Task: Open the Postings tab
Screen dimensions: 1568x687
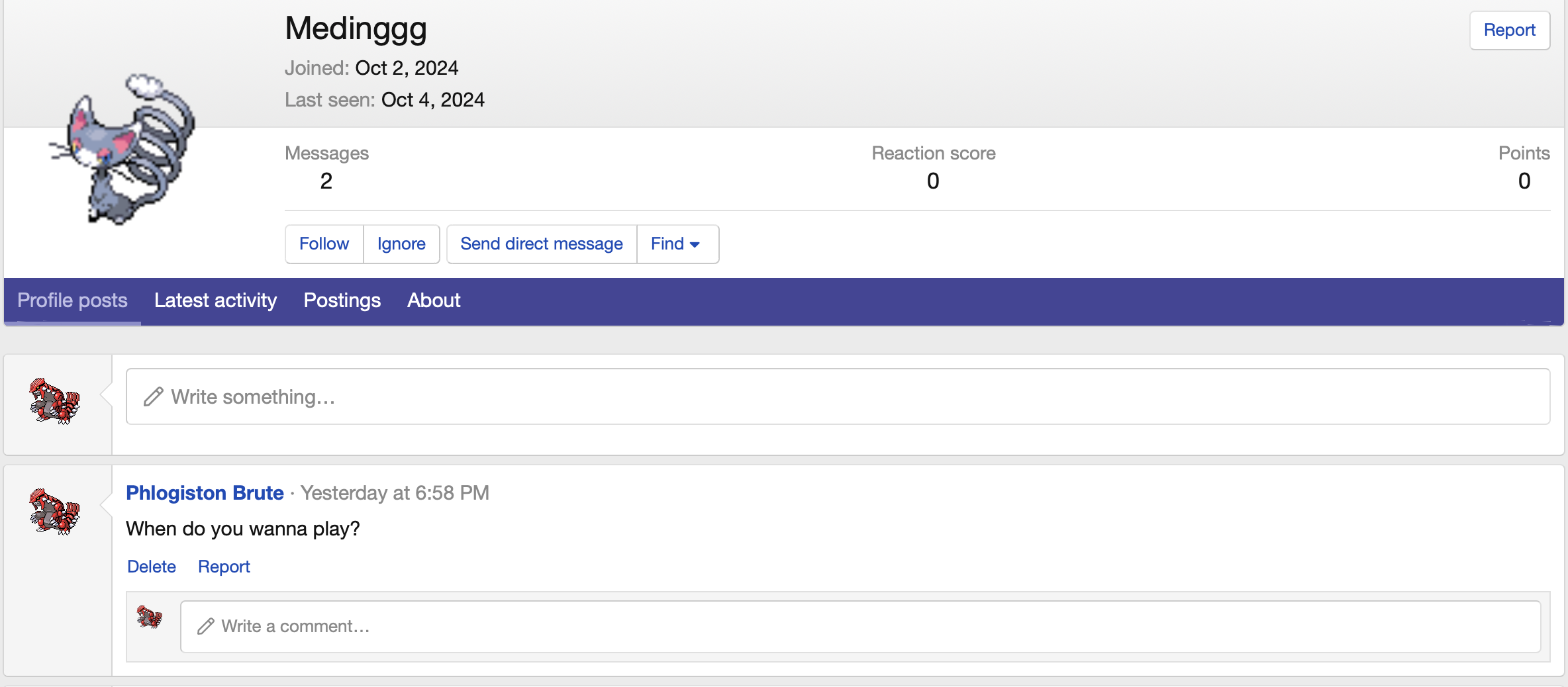Action: [342, 300]
